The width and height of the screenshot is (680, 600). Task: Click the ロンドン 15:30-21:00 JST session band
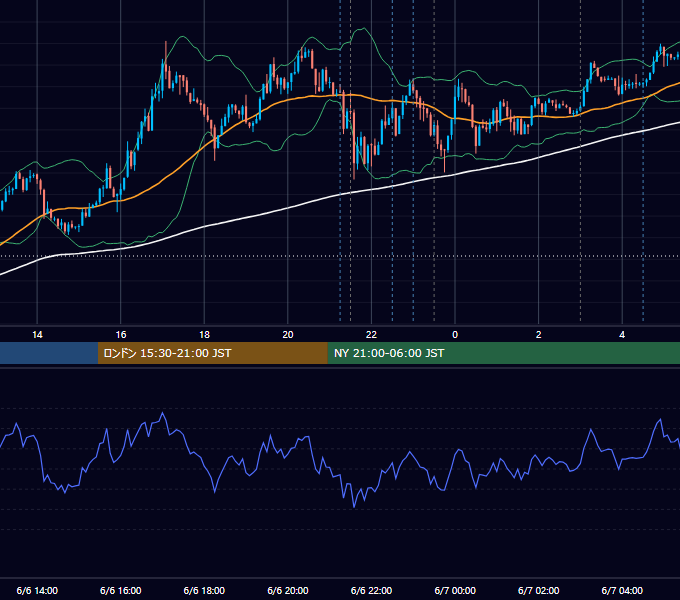(212, 353)
